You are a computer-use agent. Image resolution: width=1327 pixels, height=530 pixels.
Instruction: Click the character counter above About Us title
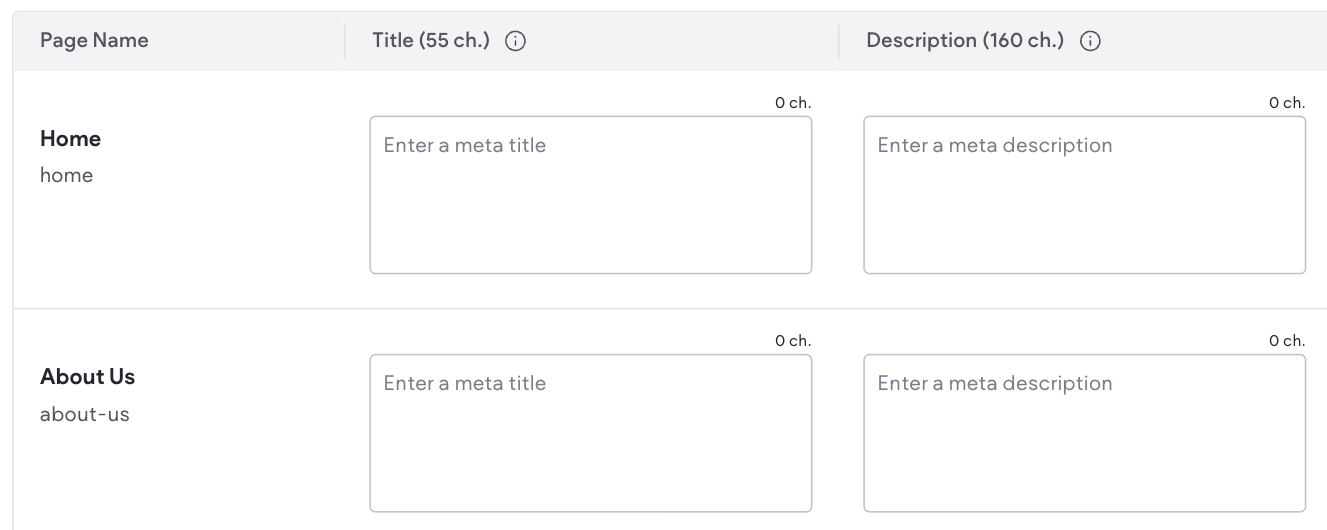point(793,340)
